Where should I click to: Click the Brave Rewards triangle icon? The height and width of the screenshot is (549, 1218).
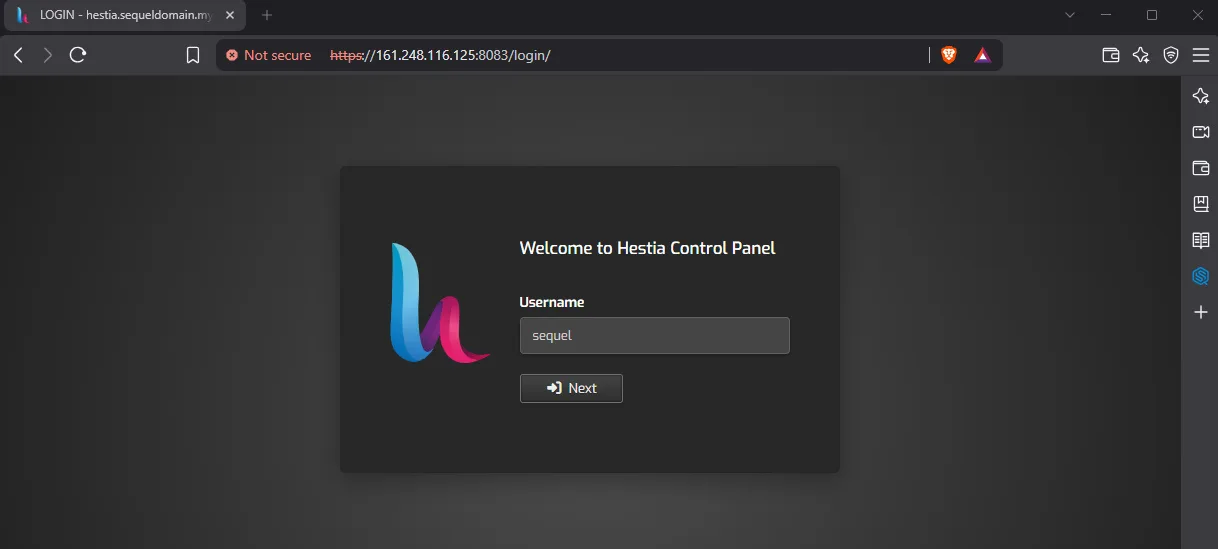(982, 55)
